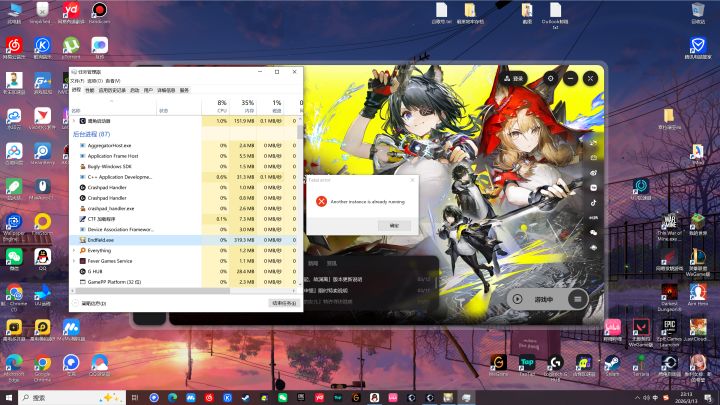Open the 文件(F) menu in Task Manager
Image resolution: width=720 pixels, height=405 pixels.
[x=77, y=81]
